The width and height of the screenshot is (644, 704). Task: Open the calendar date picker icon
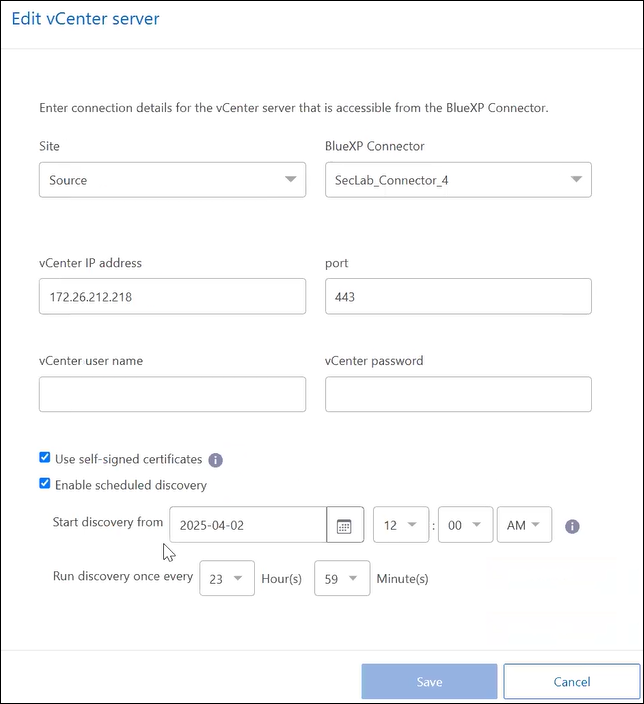[x=344, y=526]
